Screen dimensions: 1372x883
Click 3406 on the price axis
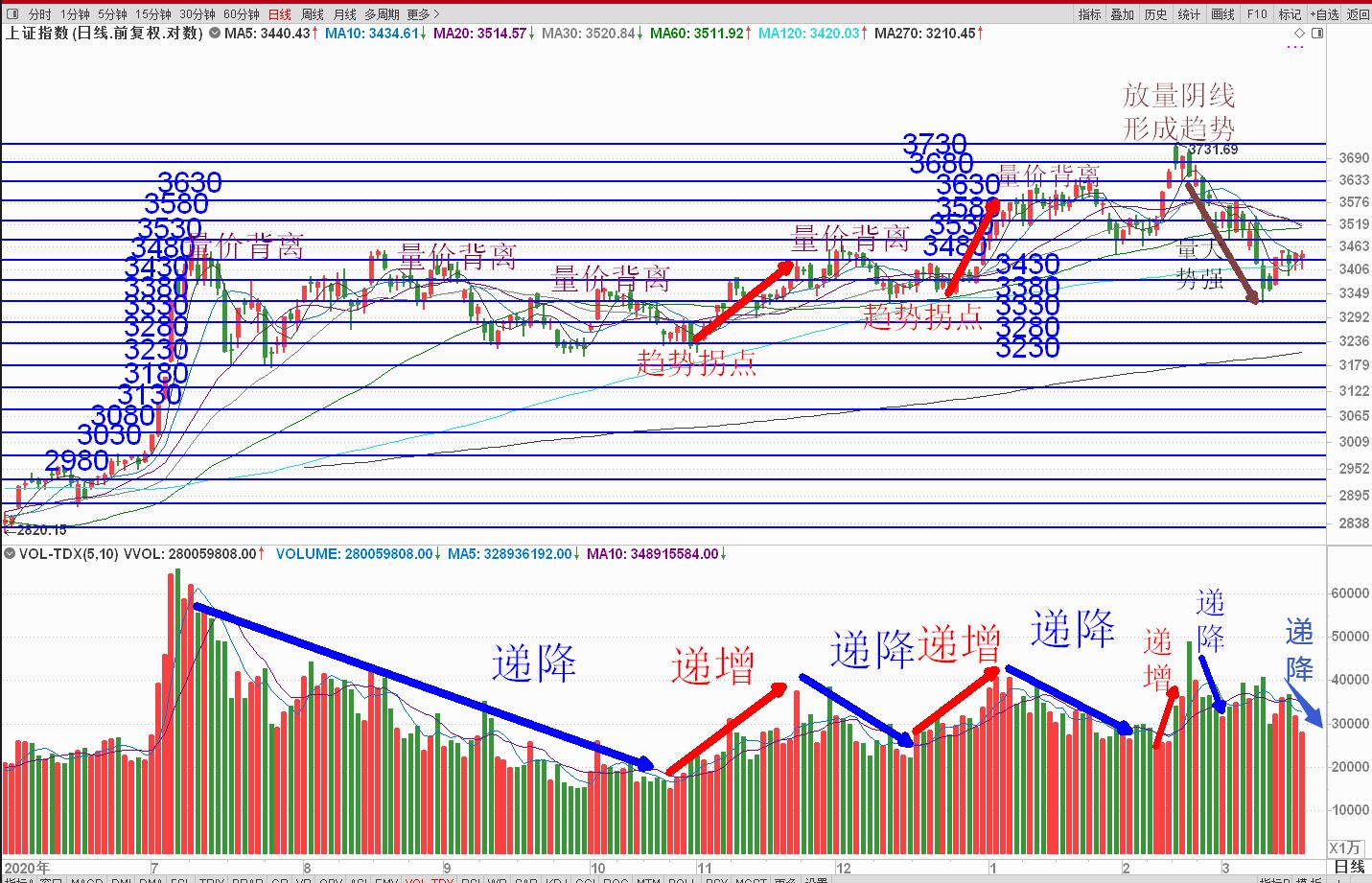[1355, 269]
